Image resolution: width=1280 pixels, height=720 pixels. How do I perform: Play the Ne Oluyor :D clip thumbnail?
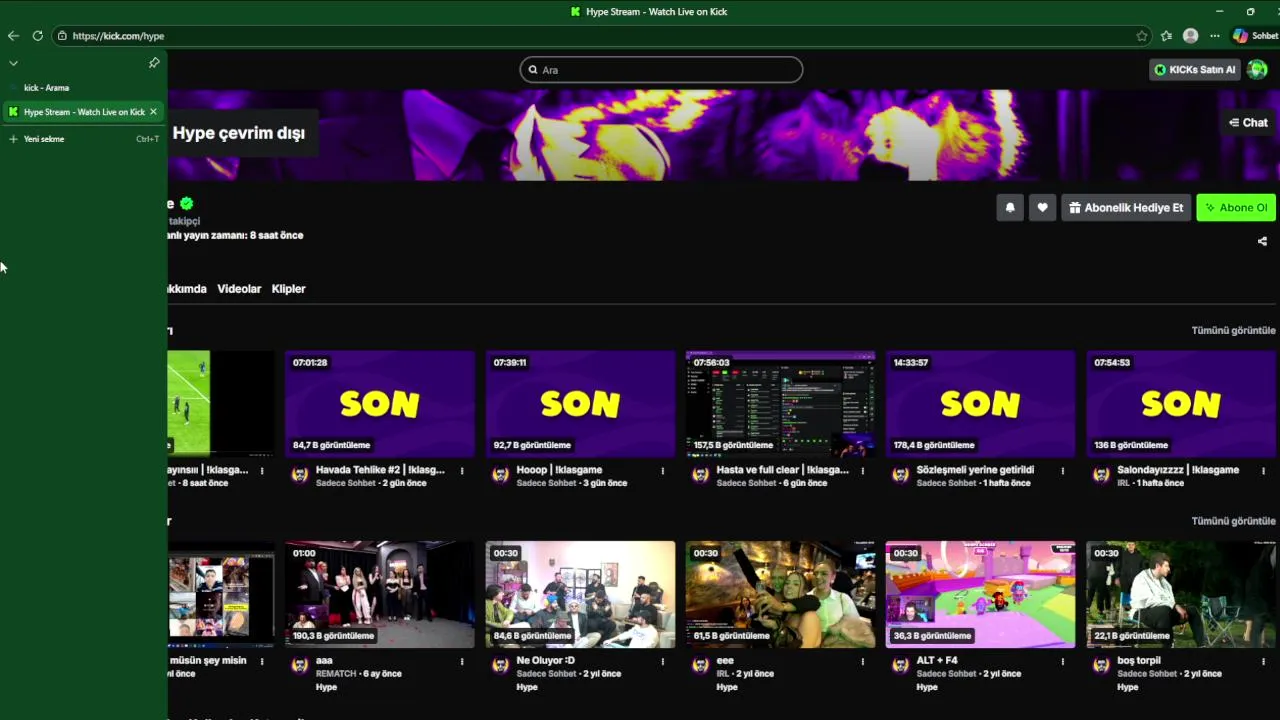(580, 595)
